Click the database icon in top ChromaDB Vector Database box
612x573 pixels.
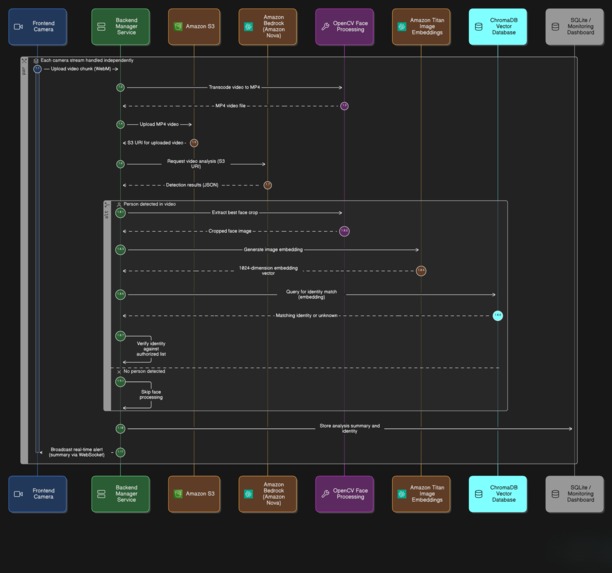[479, 27]
